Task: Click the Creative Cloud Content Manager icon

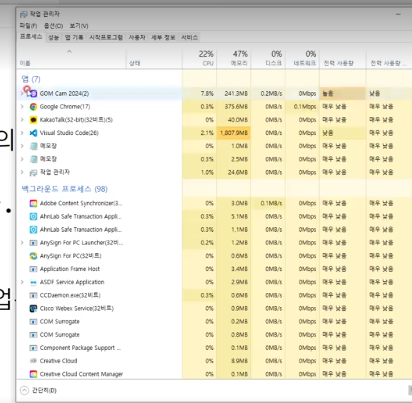Action: pyautogui.click(x=33, y=374)
